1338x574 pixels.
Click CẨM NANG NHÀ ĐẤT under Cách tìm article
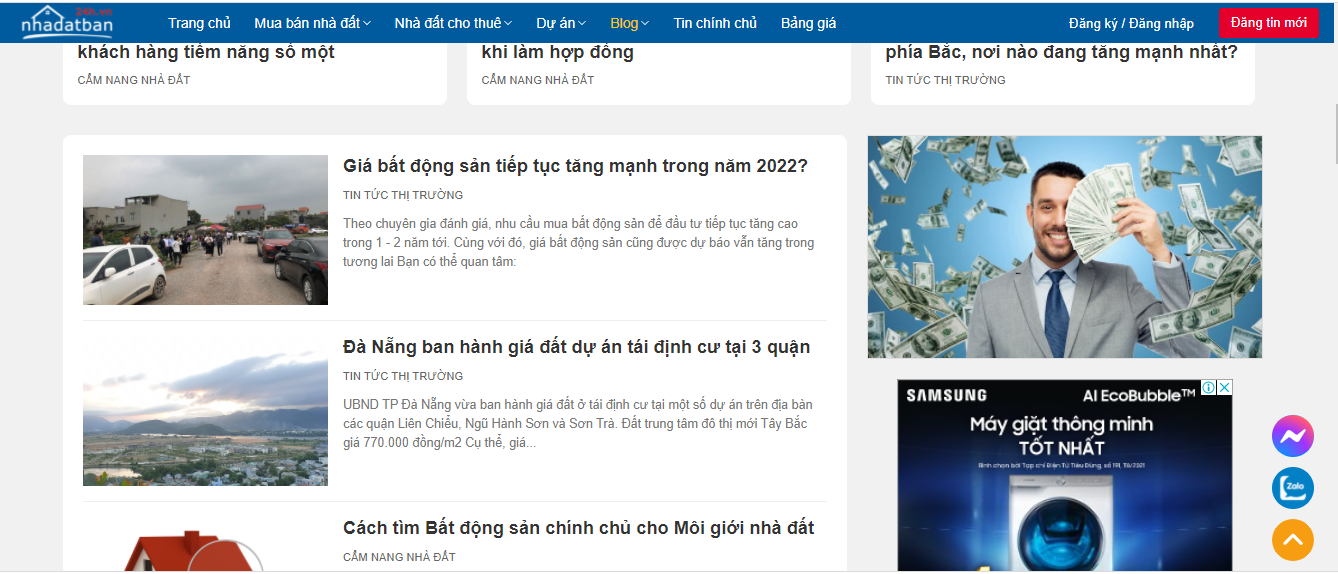(x=399, y=557)
